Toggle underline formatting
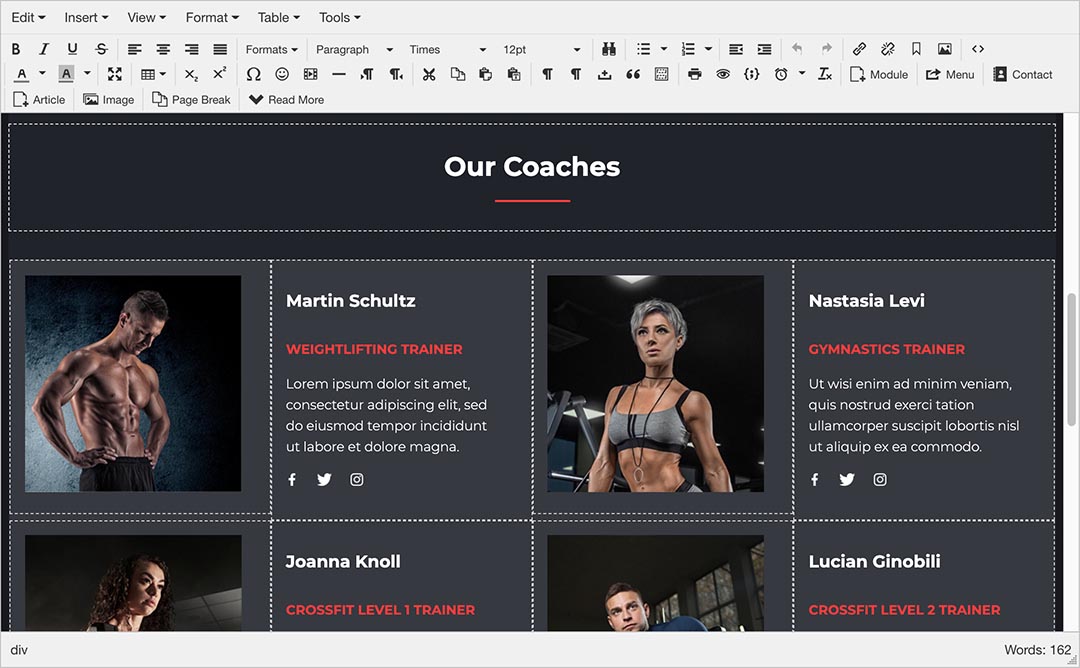The image size is (1080, 668). (x=72, y=49)
